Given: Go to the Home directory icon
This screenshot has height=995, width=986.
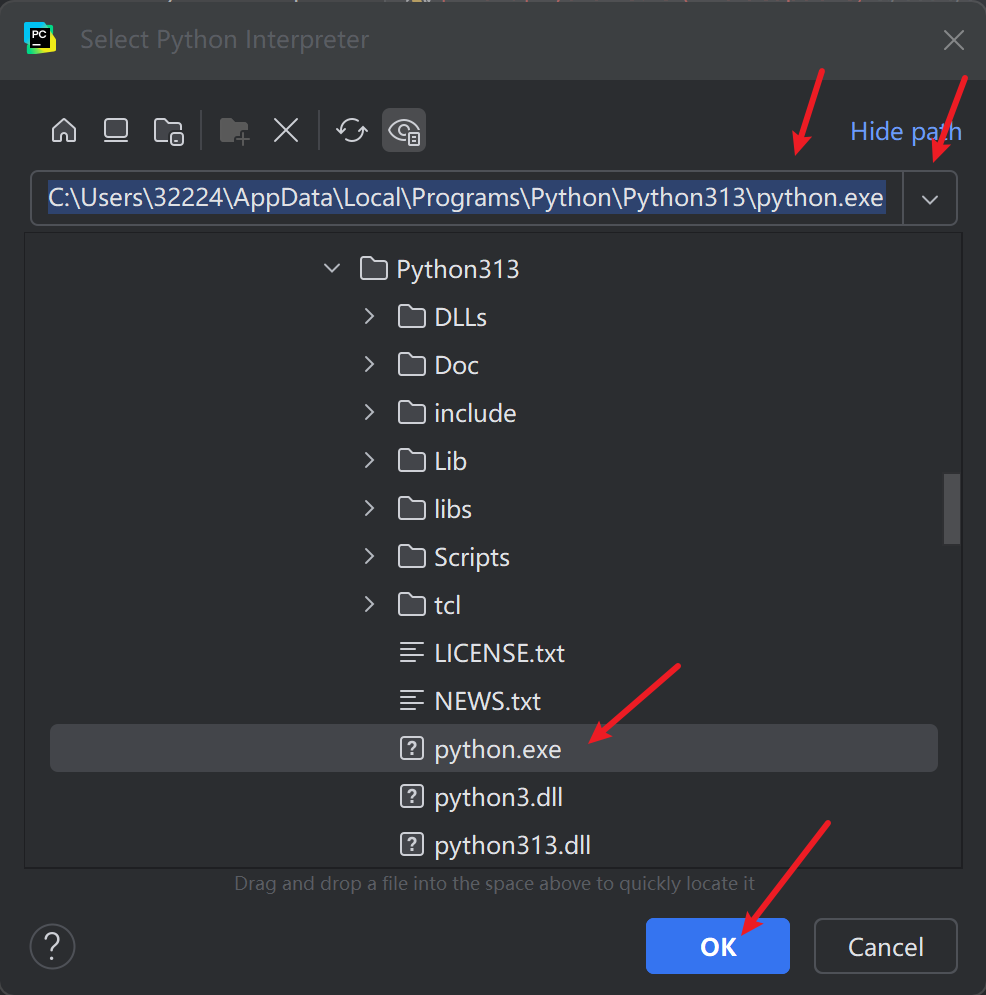Looking at the screenshot, I should [64, 131].
